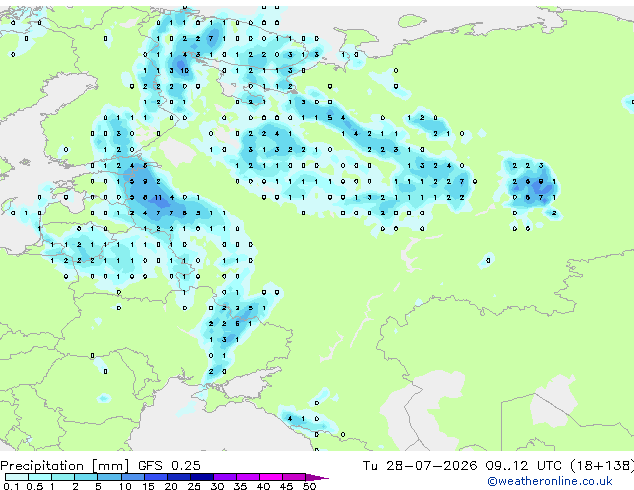The image size is (634, 490).
Task: Click the 2–5 mm legend color box
Action: 87,477
